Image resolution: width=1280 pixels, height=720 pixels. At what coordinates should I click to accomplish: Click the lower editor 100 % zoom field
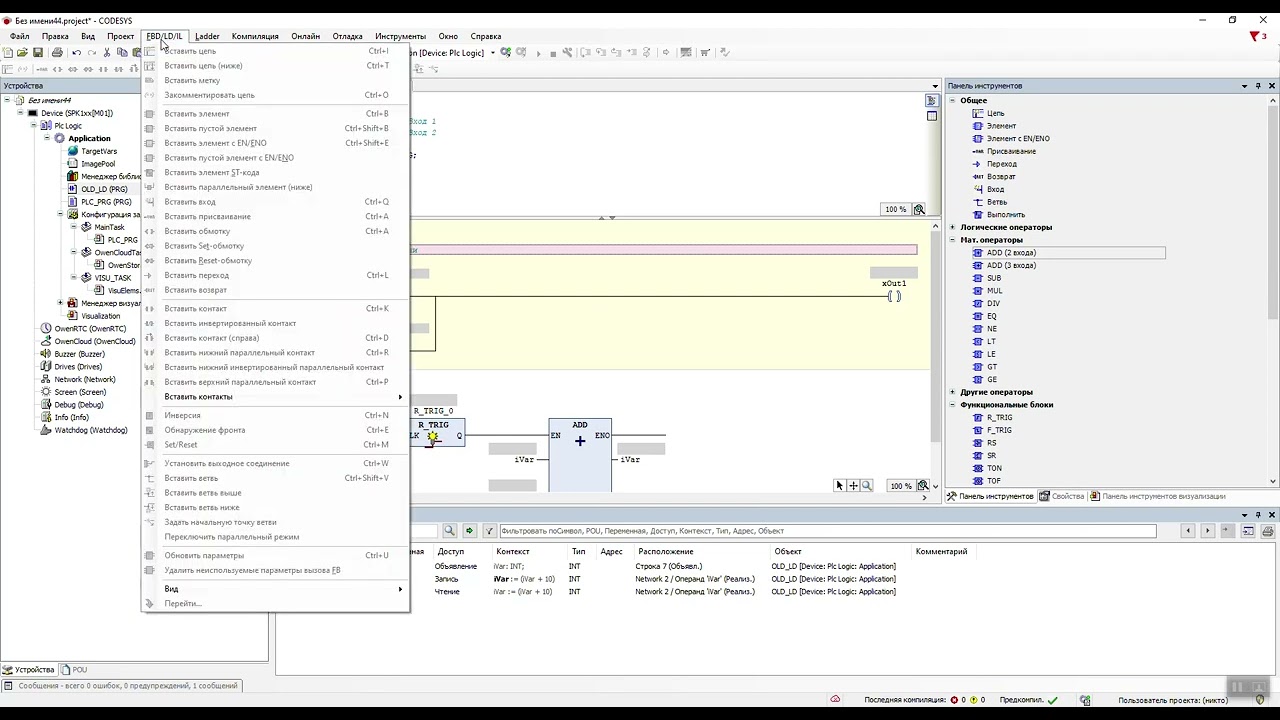tap(900, 486)
